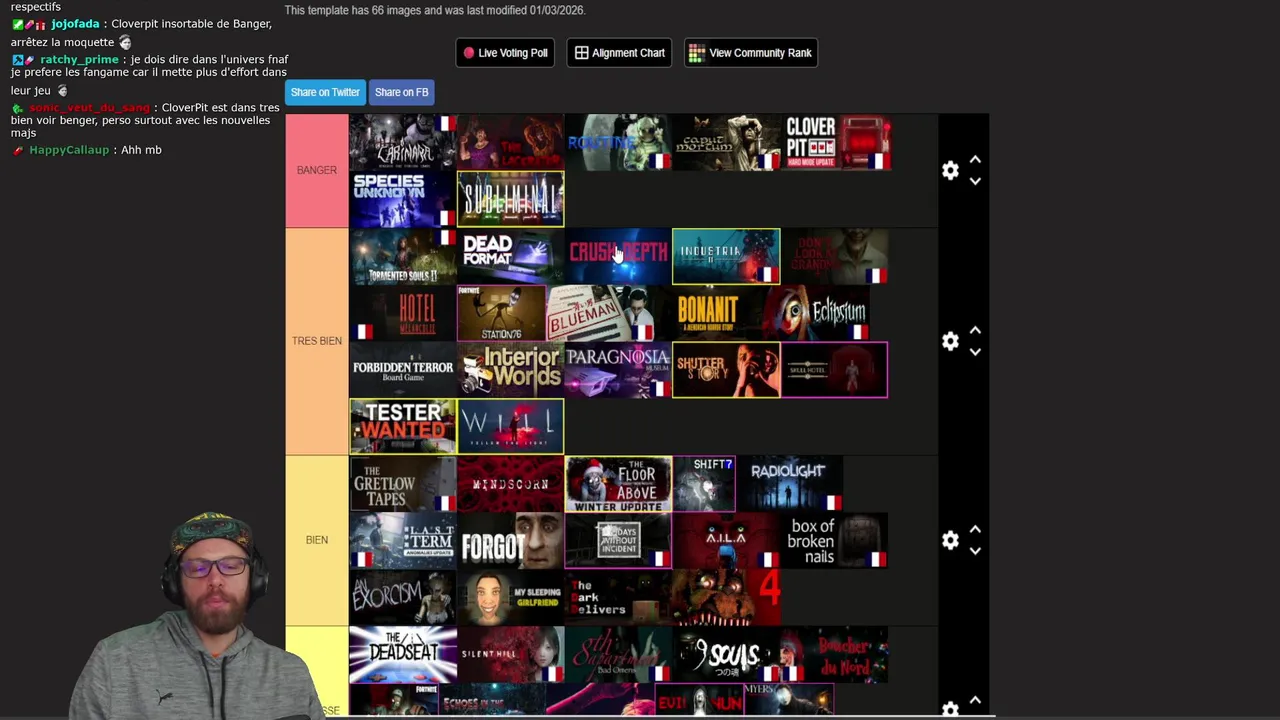Click the Last Term game tile
The width and height of the screenshot is (1280, 720).
click(402, 541)
